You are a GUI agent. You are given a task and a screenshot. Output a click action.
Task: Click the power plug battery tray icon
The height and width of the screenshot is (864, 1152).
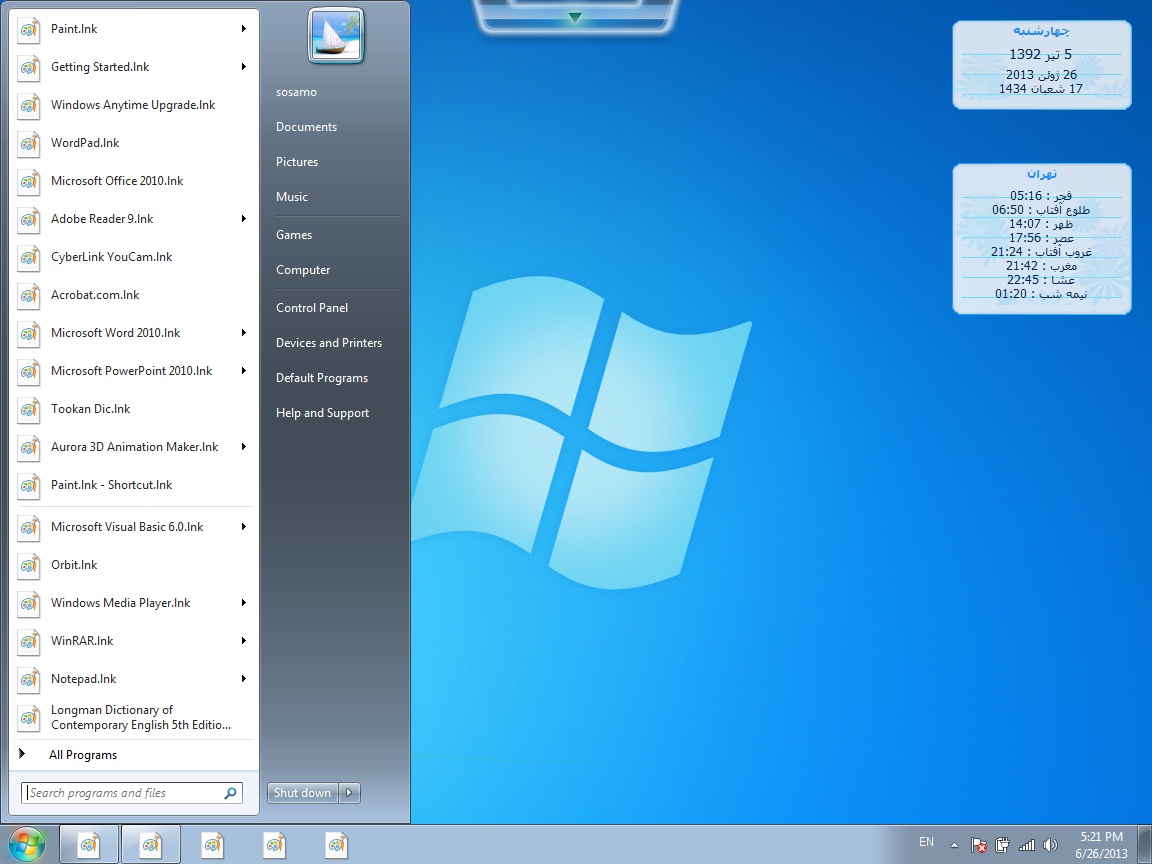coord(1003,845)
